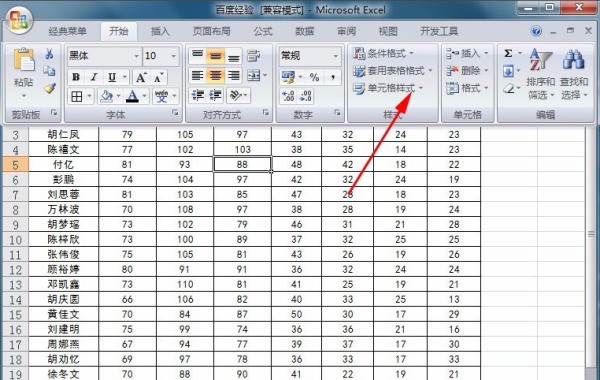This screenshot has width=600, height=380.
Task: Click Merge and Center icon
Action: pos(254,75)
